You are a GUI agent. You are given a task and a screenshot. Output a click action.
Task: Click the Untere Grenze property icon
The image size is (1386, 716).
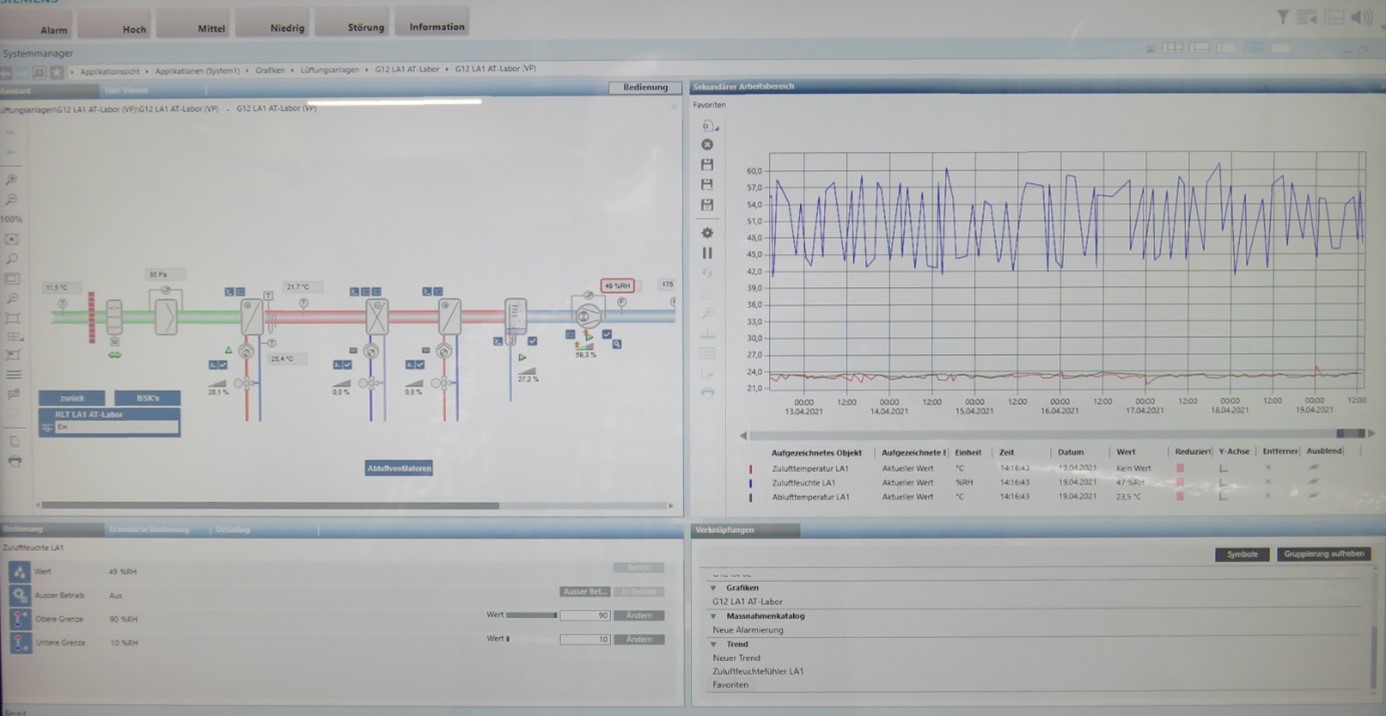(x=19, y=643)
